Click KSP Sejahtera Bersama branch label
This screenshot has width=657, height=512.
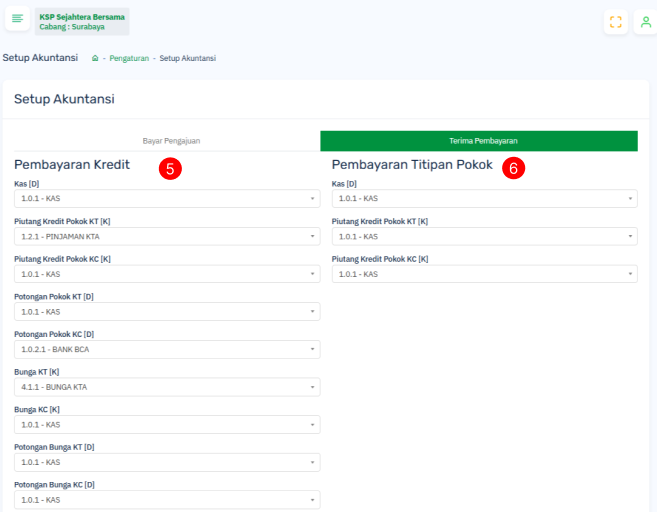[82, 22]
